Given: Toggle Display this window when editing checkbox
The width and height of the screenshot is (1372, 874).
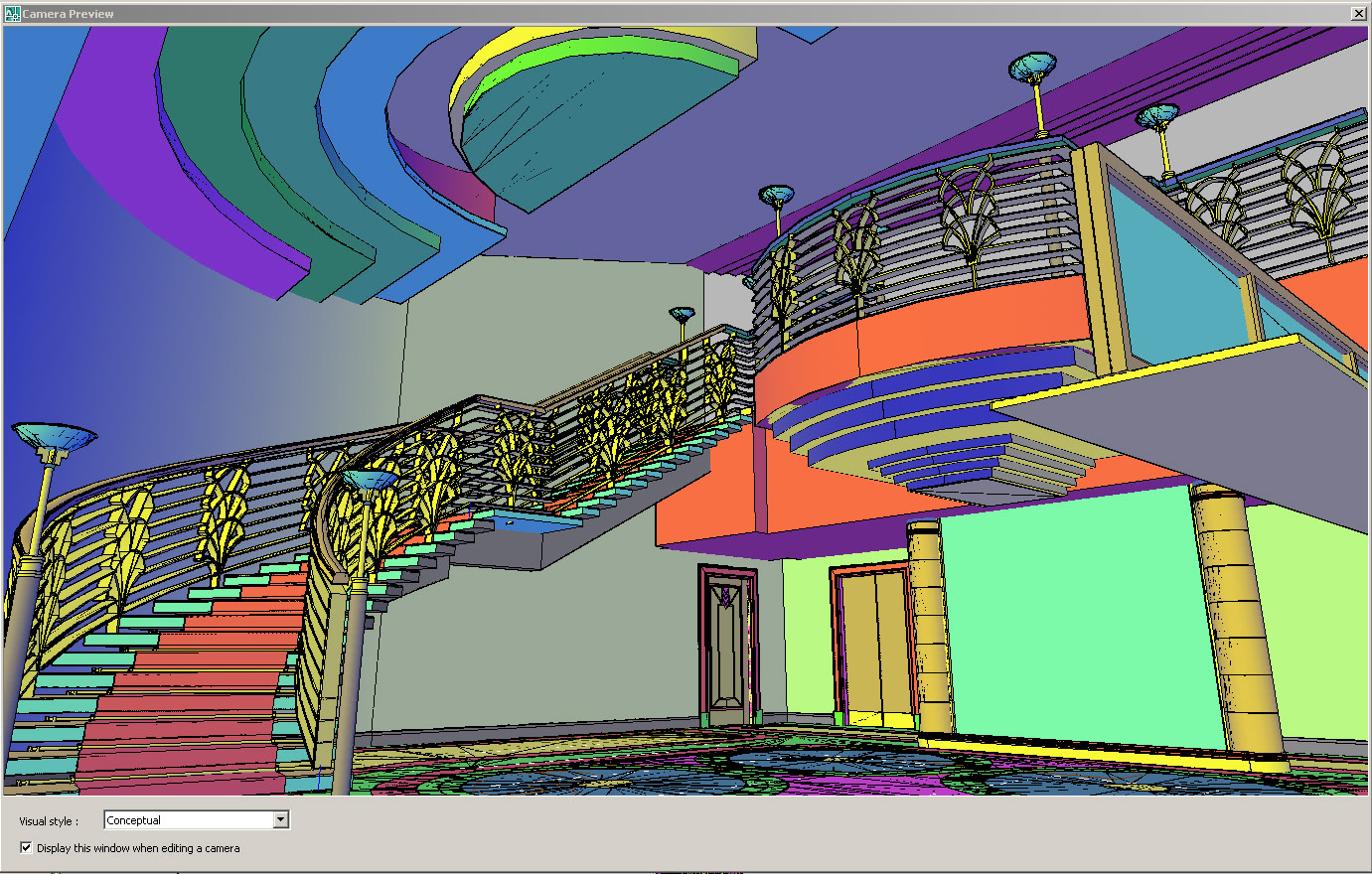Looking at the screenshot, I should [x=26, y=848].
